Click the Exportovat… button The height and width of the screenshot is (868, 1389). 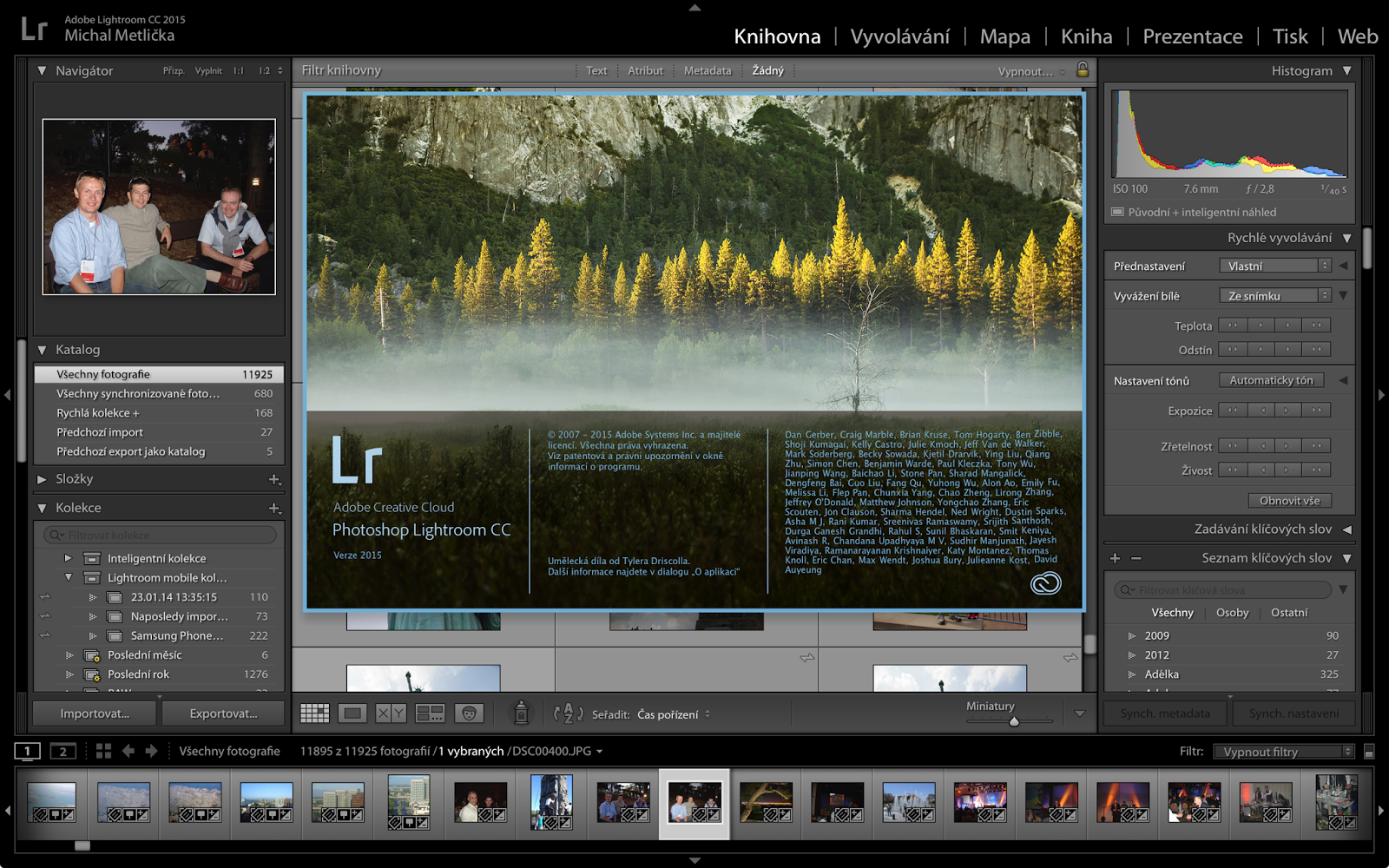pos(223,713)
